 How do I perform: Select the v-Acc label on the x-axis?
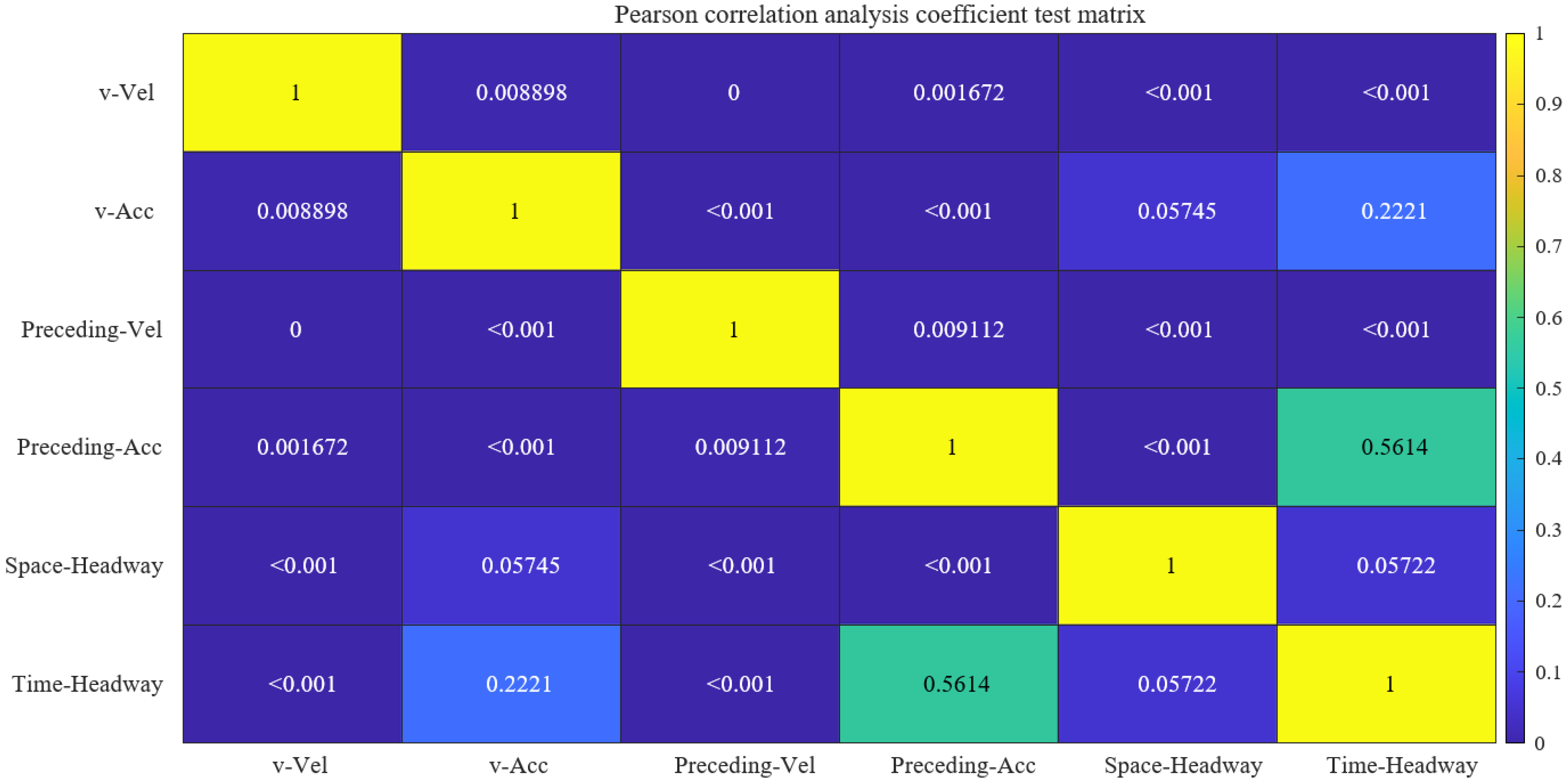click(519, 765)
